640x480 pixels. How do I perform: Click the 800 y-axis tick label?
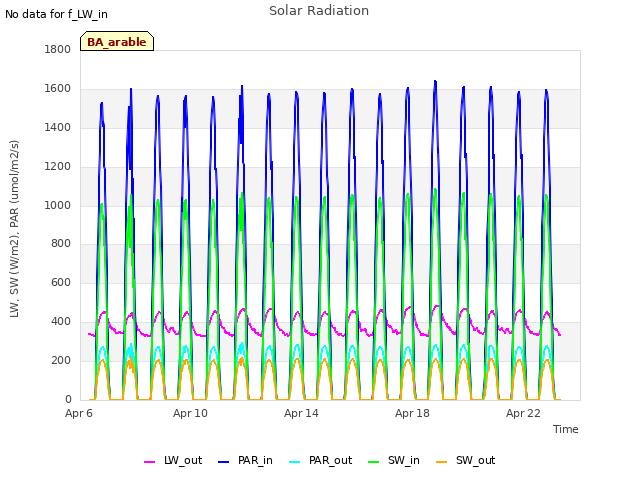pyautogui.click(x=61, y=244)
